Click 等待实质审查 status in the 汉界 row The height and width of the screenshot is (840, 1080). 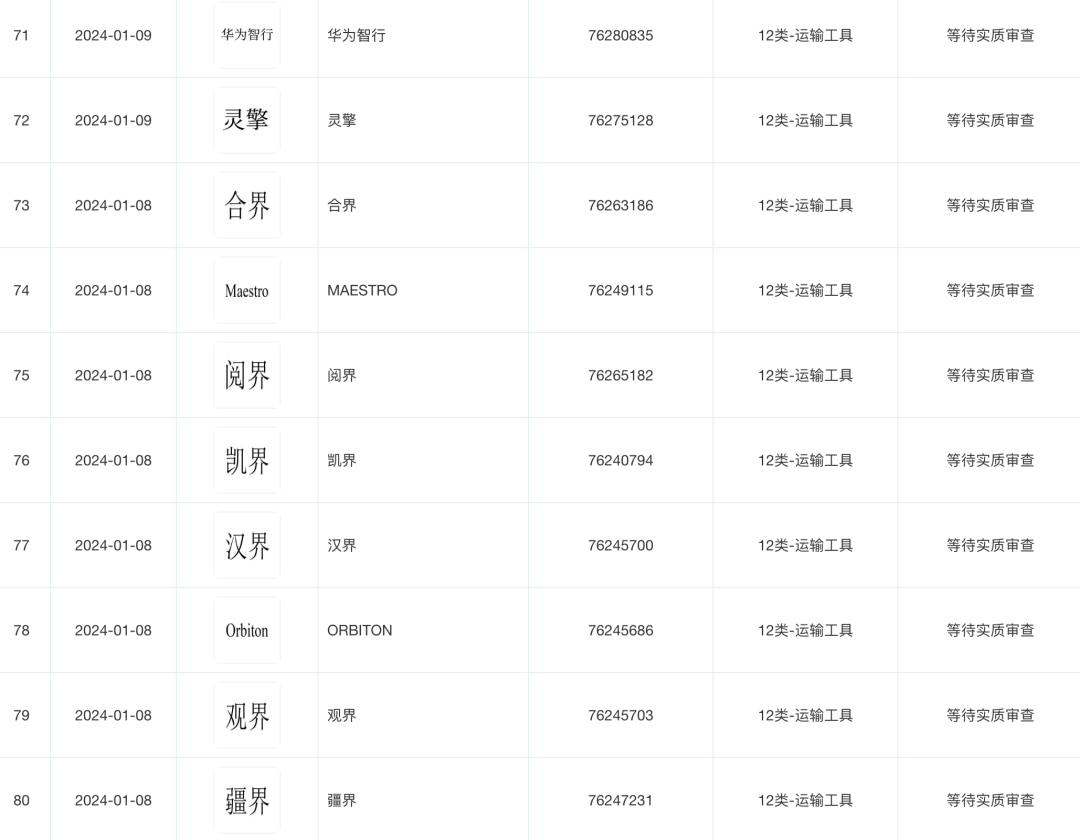pyautogui.click(x=990, y=545)
